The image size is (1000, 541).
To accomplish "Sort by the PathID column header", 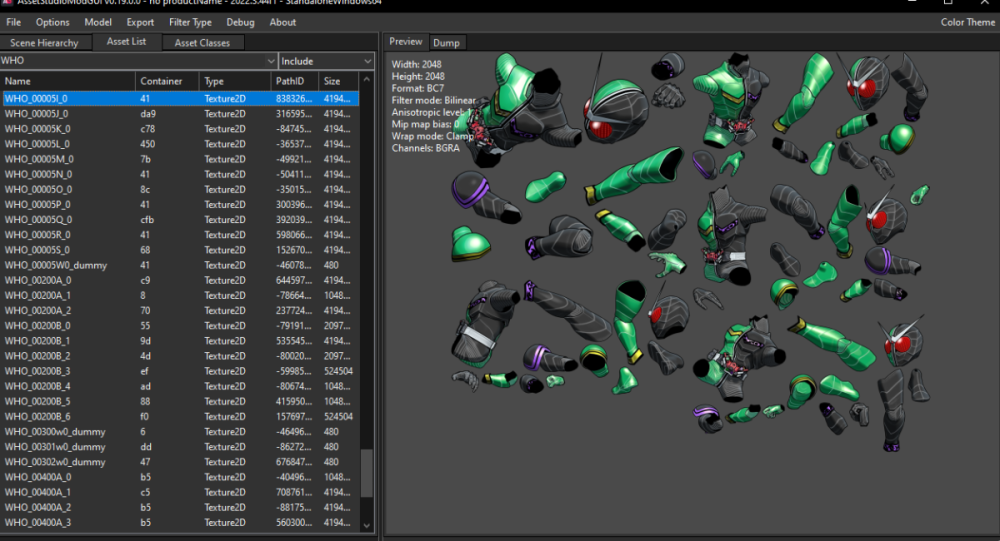I will pyautogui.click(x=295, y=81).
